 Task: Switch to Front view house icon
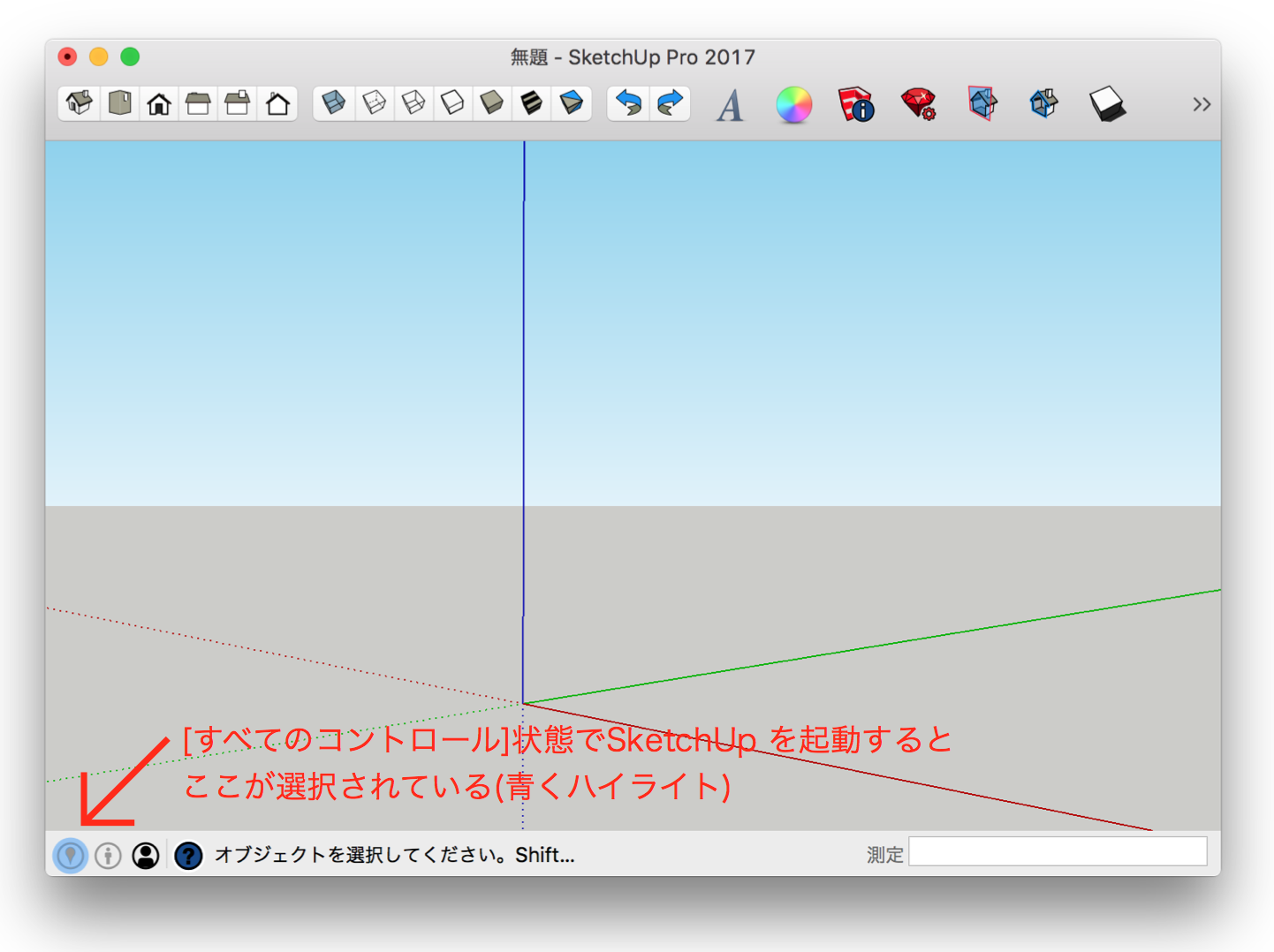(x=159, y=103)
